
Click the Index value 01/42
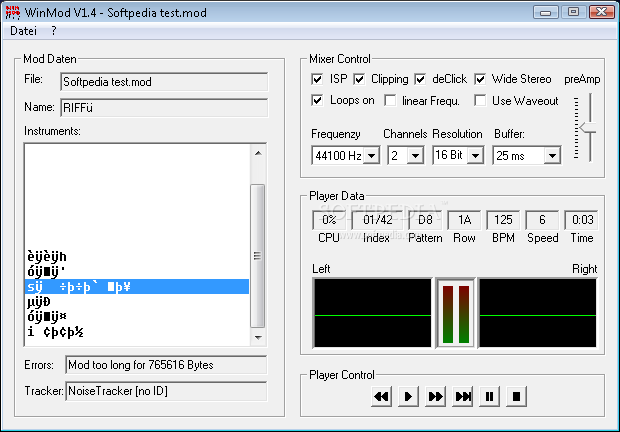[378, 220]
